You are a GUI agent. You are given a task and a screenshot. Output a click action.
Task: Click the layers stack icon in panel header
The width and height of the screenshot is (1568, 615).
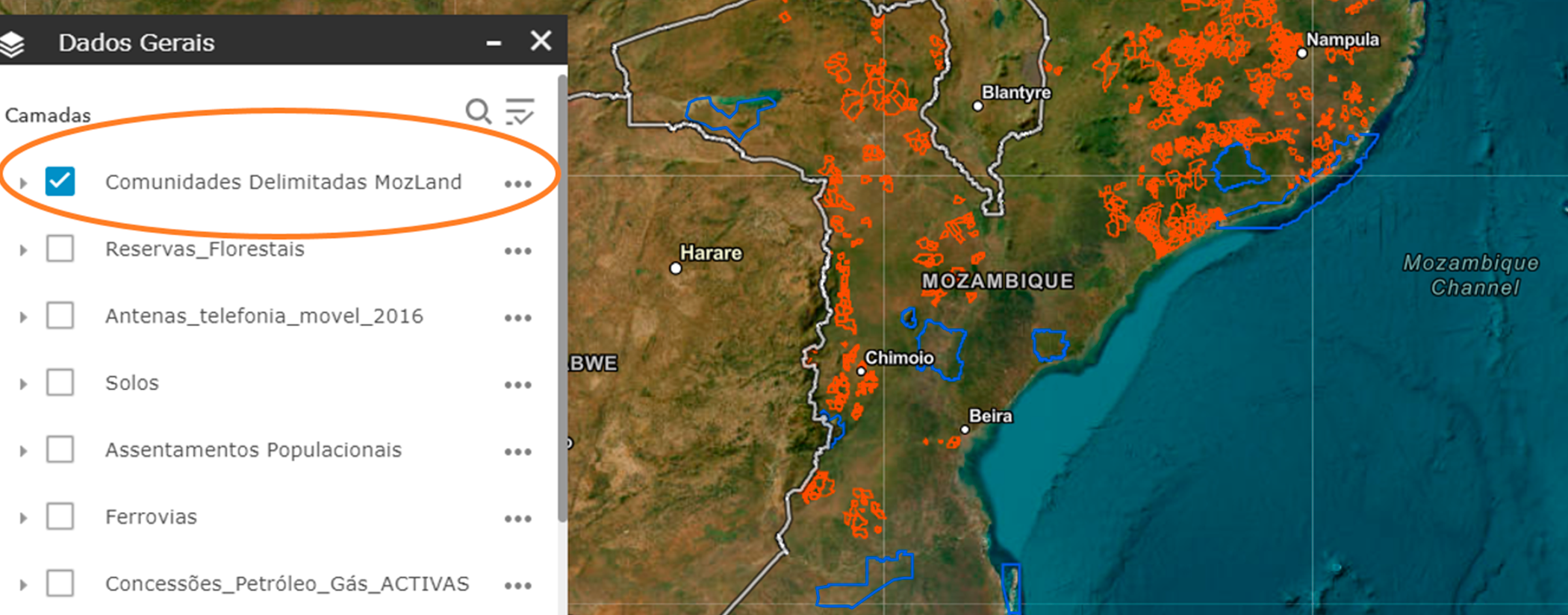click(x=13, y=44)
